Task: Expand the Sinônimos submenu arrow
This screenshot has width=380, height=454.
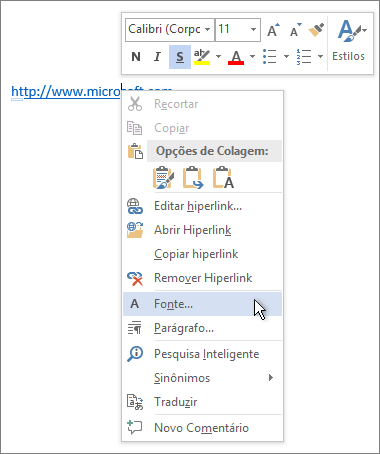Action: (271, 378)
